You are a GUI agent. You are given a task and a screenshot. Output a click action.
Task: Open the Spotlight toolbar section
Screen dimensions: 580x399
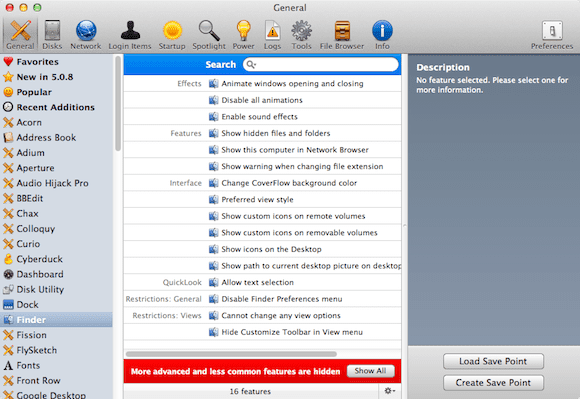tap(209, 35)
